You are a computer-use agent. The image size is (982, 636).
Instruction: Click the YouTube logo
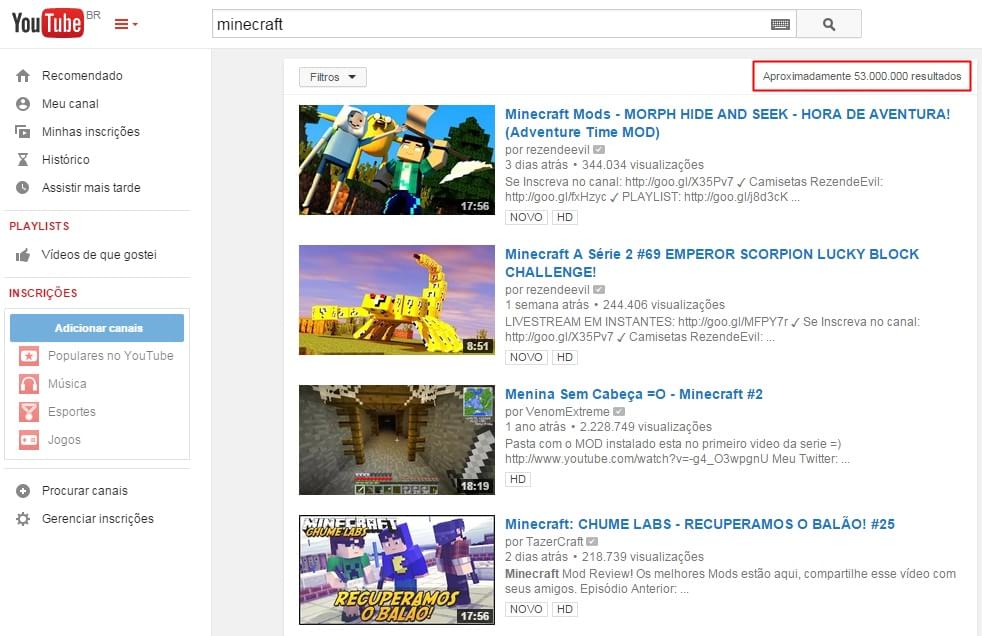tap(48, 23)
